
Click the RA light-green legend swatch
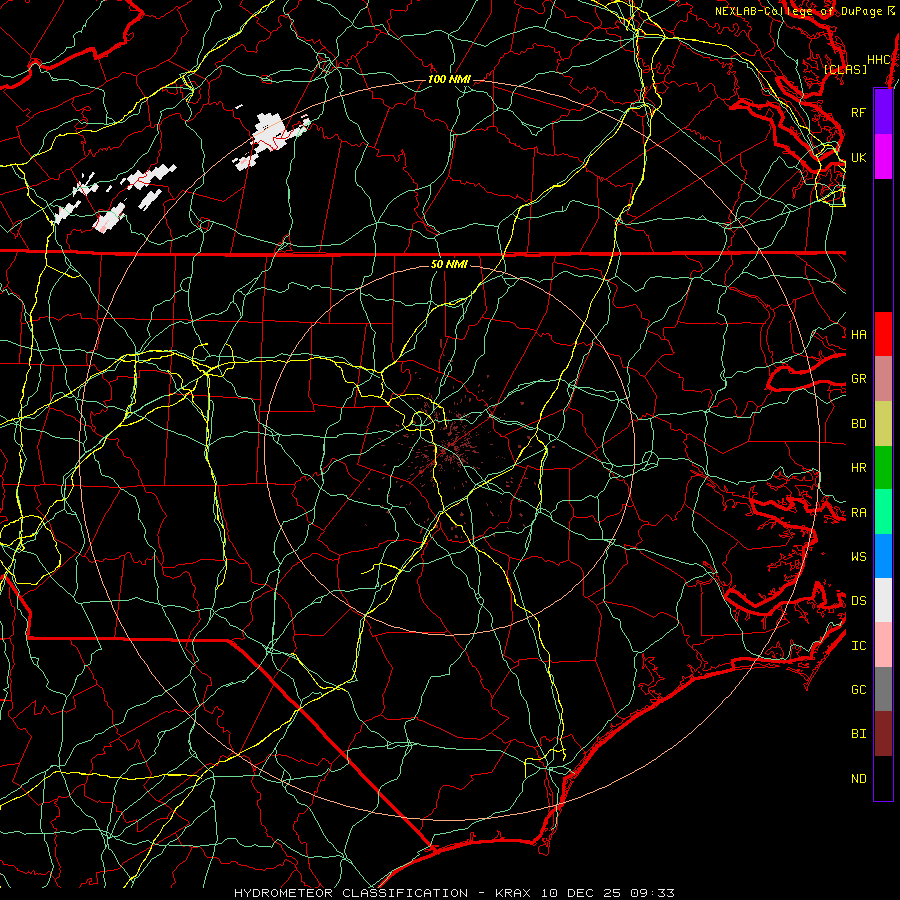coord(883,512)
